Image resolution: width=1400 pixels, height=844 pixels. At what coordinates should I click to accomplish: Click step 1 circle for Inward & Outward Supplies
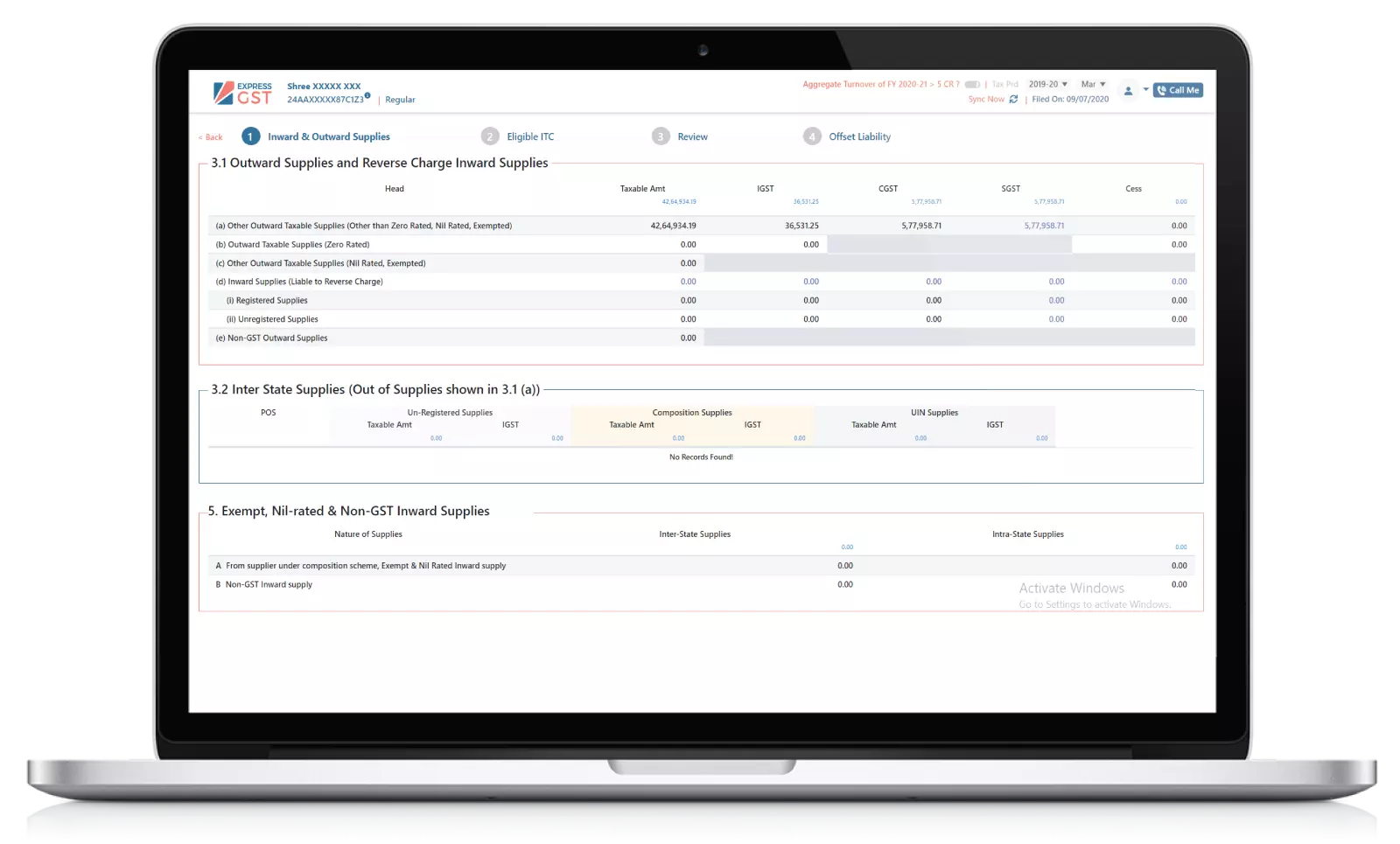coord(250,136)
